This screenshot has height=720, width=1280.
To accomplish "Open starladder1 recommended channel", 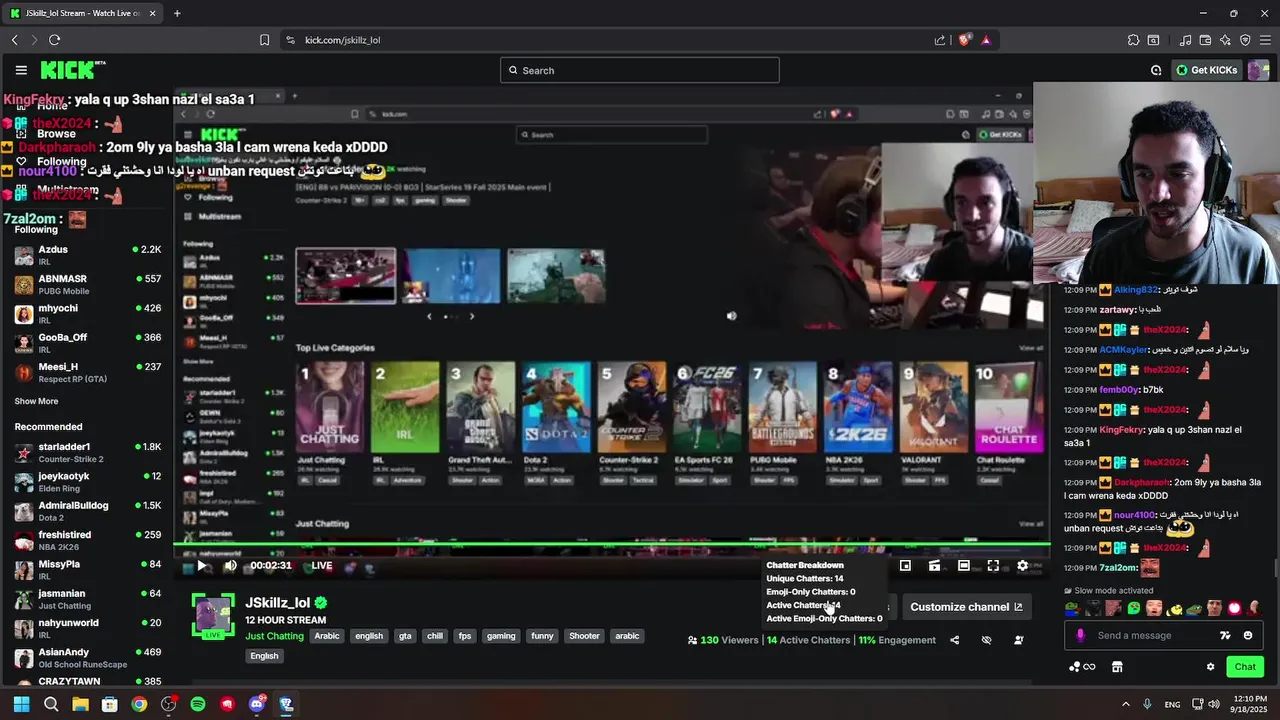I will (x=87, y=452).
